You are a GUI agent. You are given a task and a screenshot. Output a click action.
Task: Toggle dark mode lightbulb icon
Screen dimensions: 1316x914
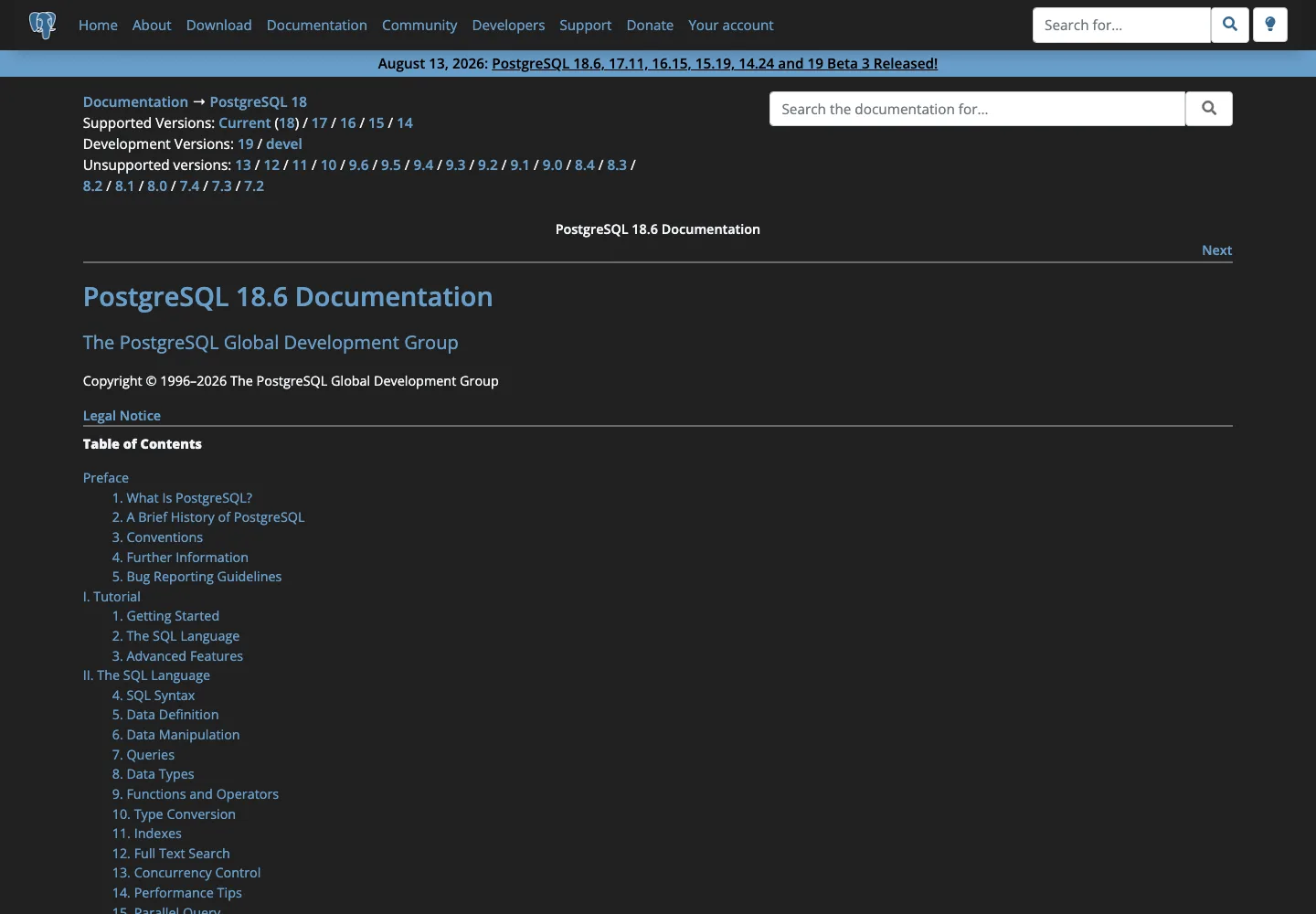point(1270,25)
